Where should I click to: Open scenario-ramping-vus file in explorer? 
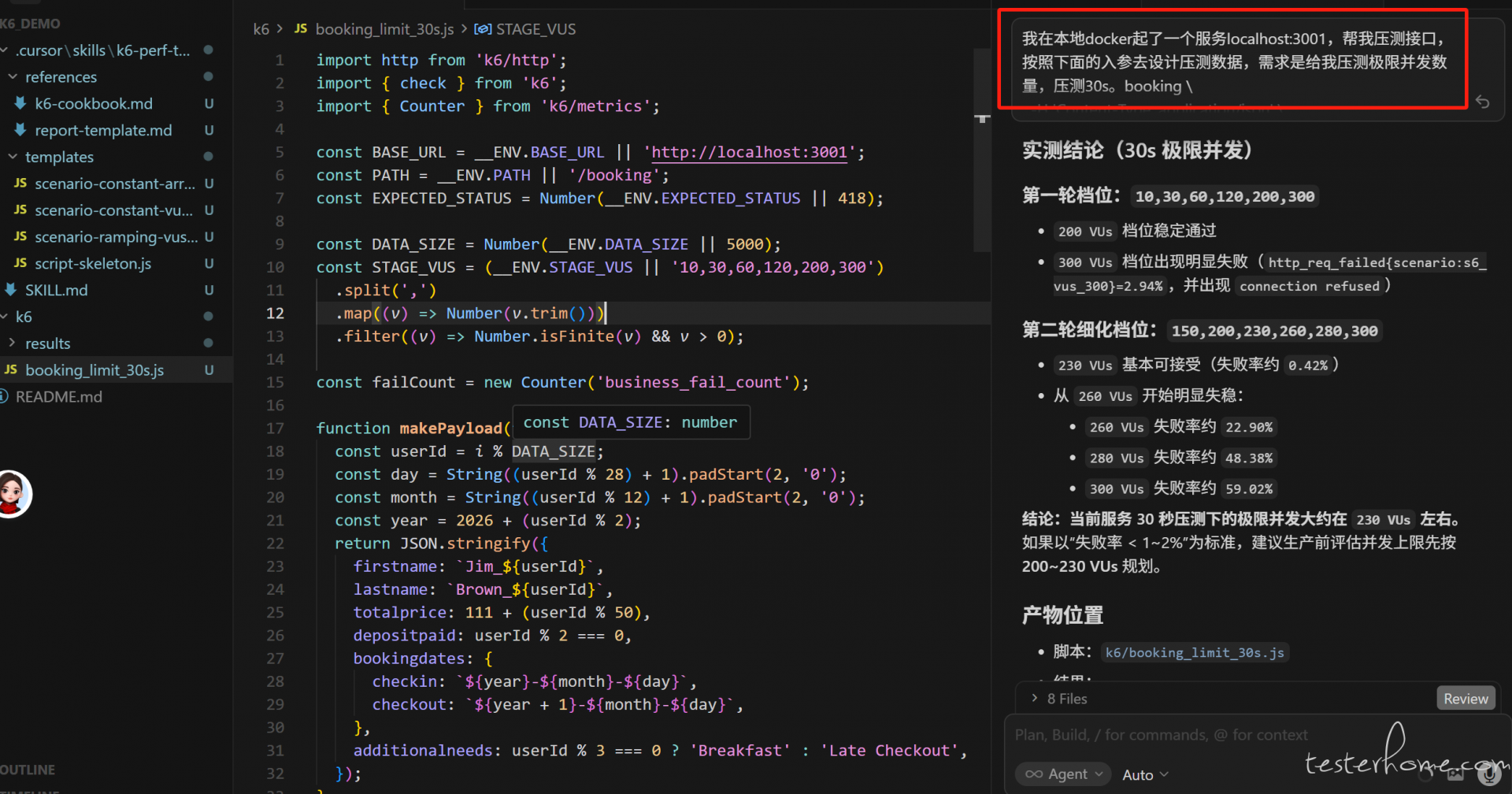coord(116,237)
